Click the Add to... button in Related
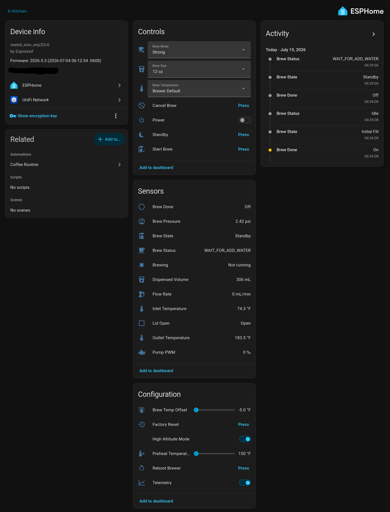Image resolution: width=390 pixels, height=512 pixels. (x=109, y=139)
